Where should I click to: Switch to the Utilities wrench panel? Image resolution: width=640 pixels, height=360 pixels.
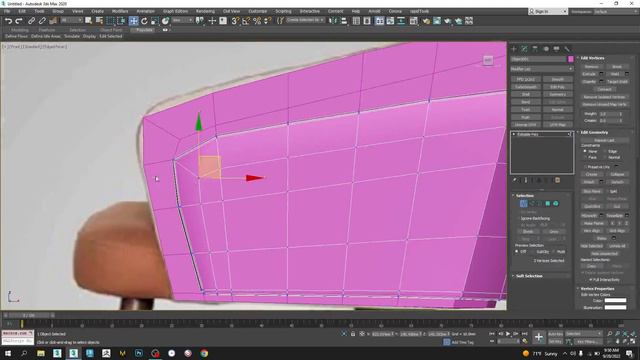coord(567,49)
